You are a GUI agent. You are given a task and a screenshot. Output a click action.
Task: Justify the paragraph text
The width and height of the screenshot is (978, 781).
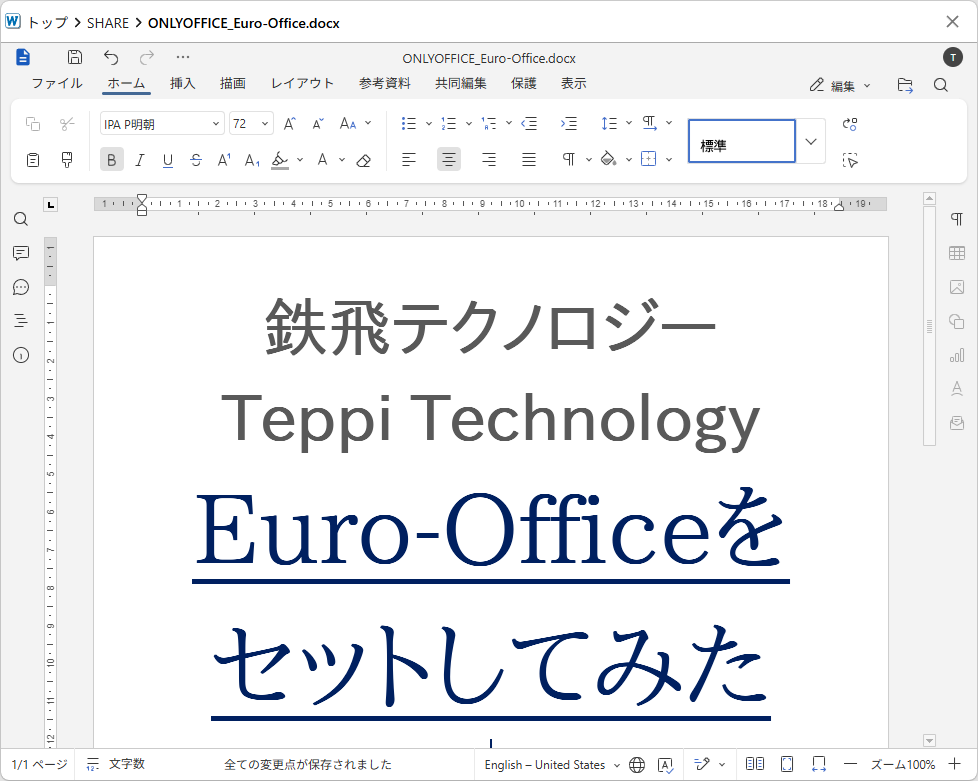tap(529, 160)
